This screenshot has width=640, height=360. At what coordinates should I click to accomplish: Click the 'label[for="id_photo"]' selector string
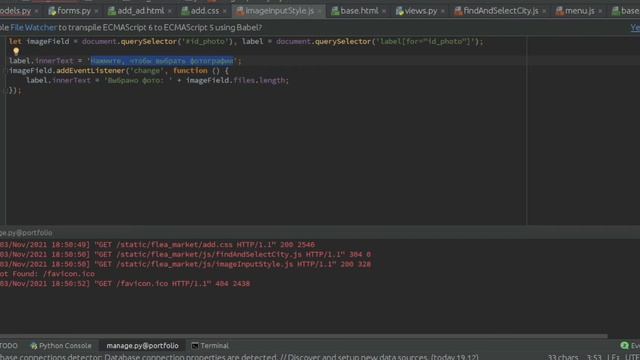pos(424,41)
